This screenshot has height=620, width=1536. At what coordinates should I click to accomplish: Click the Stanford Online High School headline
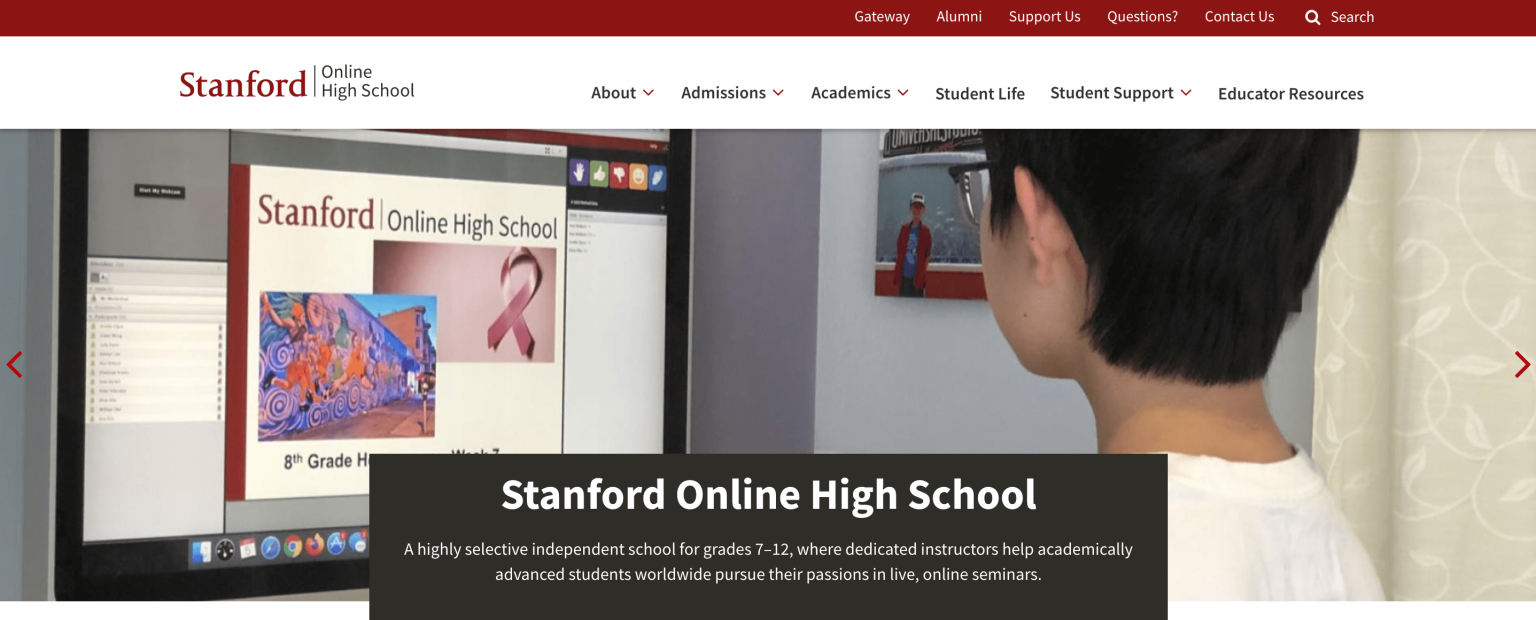[768, 494]
